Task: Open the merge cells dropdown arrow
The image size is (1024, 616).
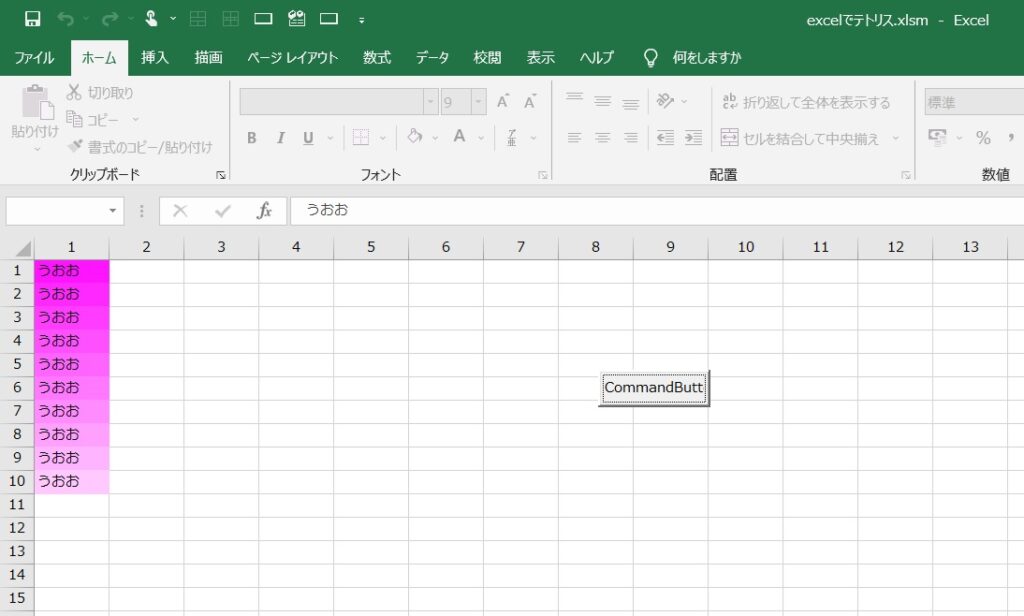Action: [x=895, y=138]
